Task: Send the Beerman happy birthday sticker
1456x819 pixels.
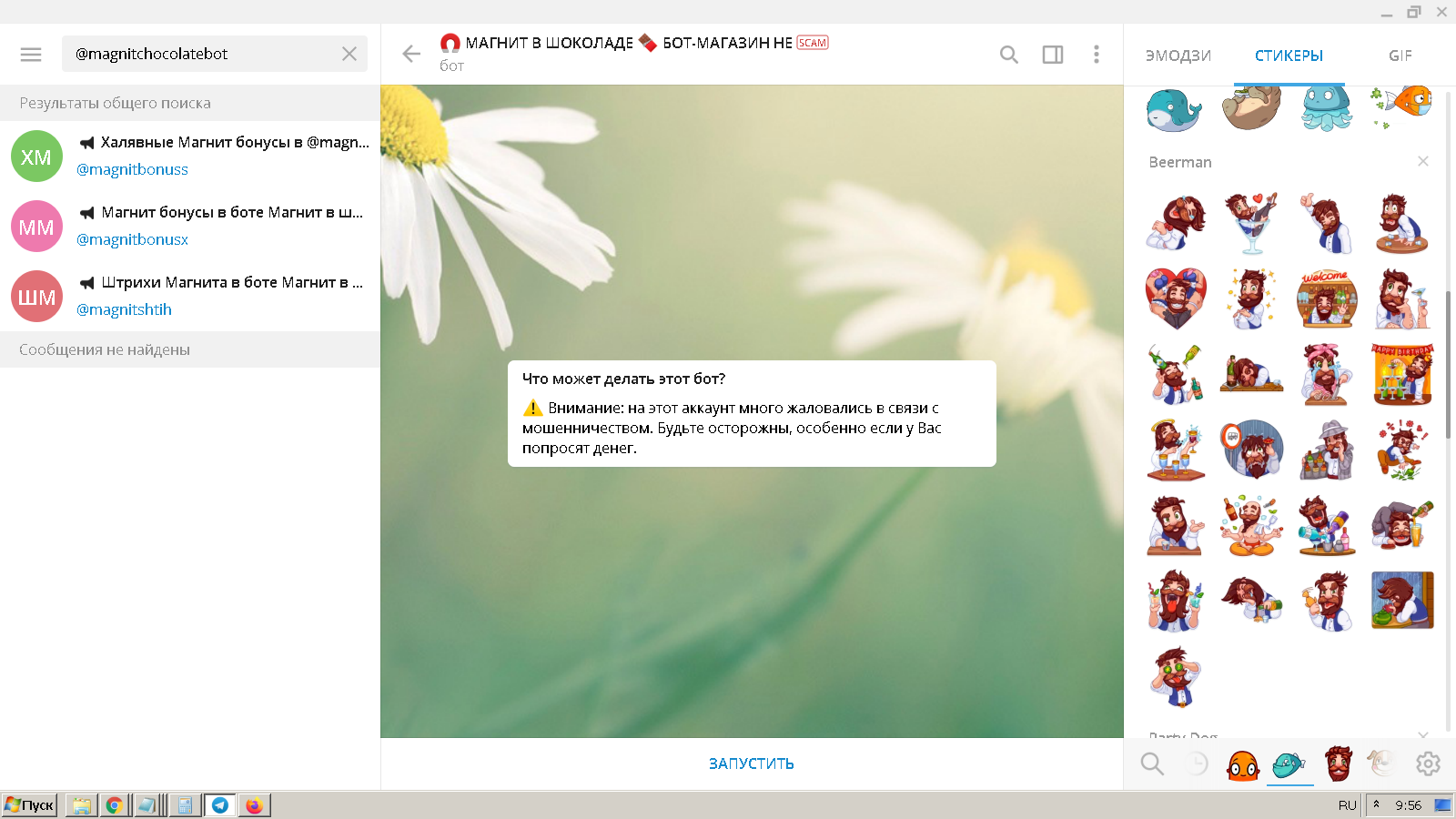Action: pyautogui.click(x=1402, y=374)
